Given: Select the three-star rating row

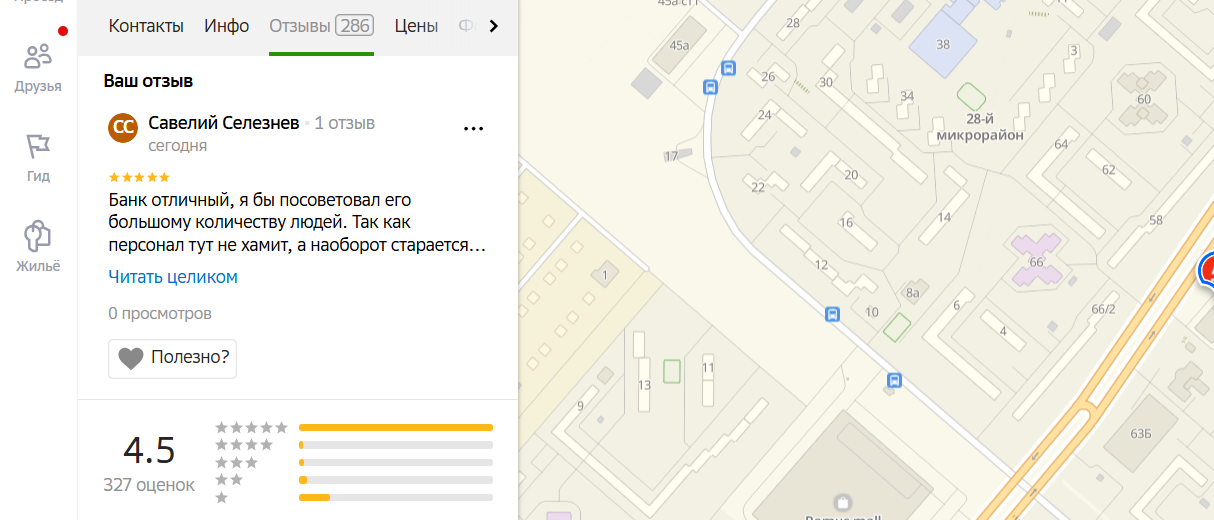Looking at the screenshot, I should point(354,462).
